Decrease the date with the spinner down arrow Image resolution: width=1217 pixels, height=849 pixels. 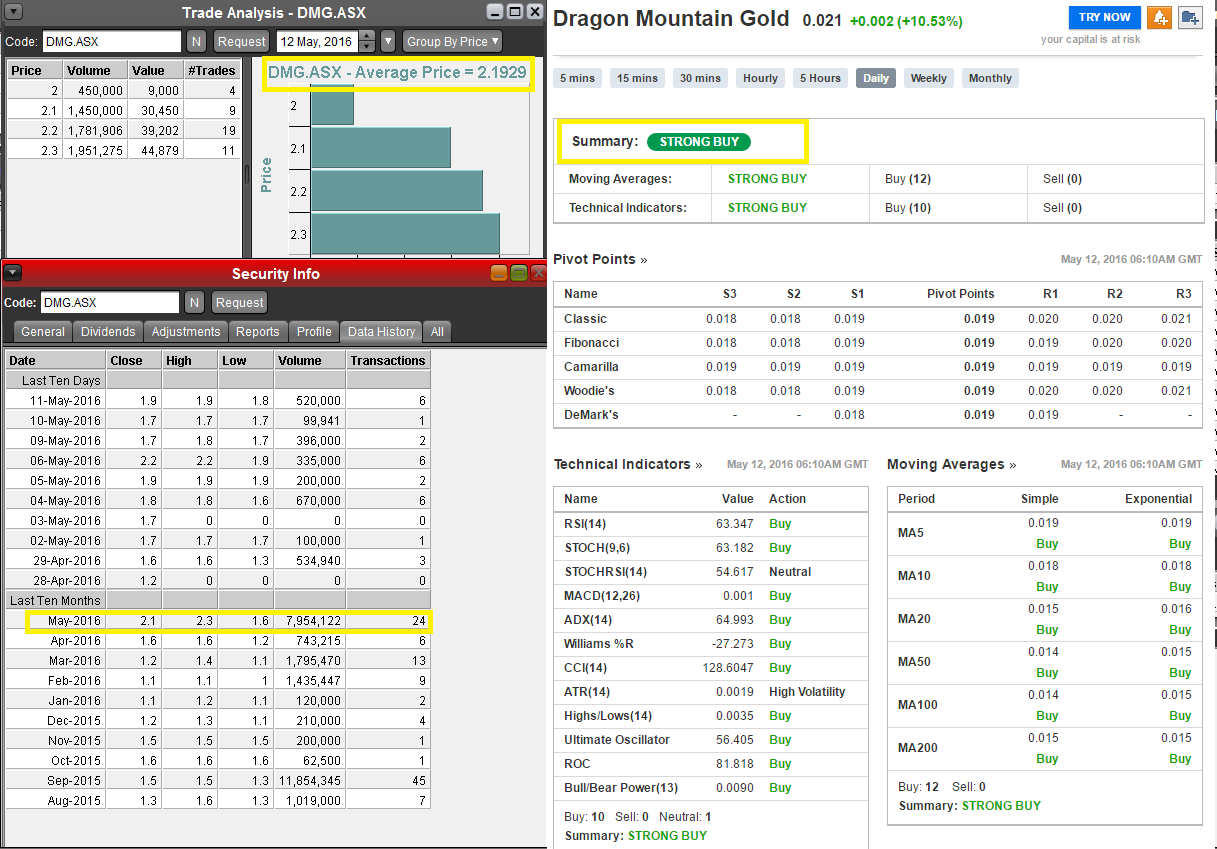[x=367, y=47]
